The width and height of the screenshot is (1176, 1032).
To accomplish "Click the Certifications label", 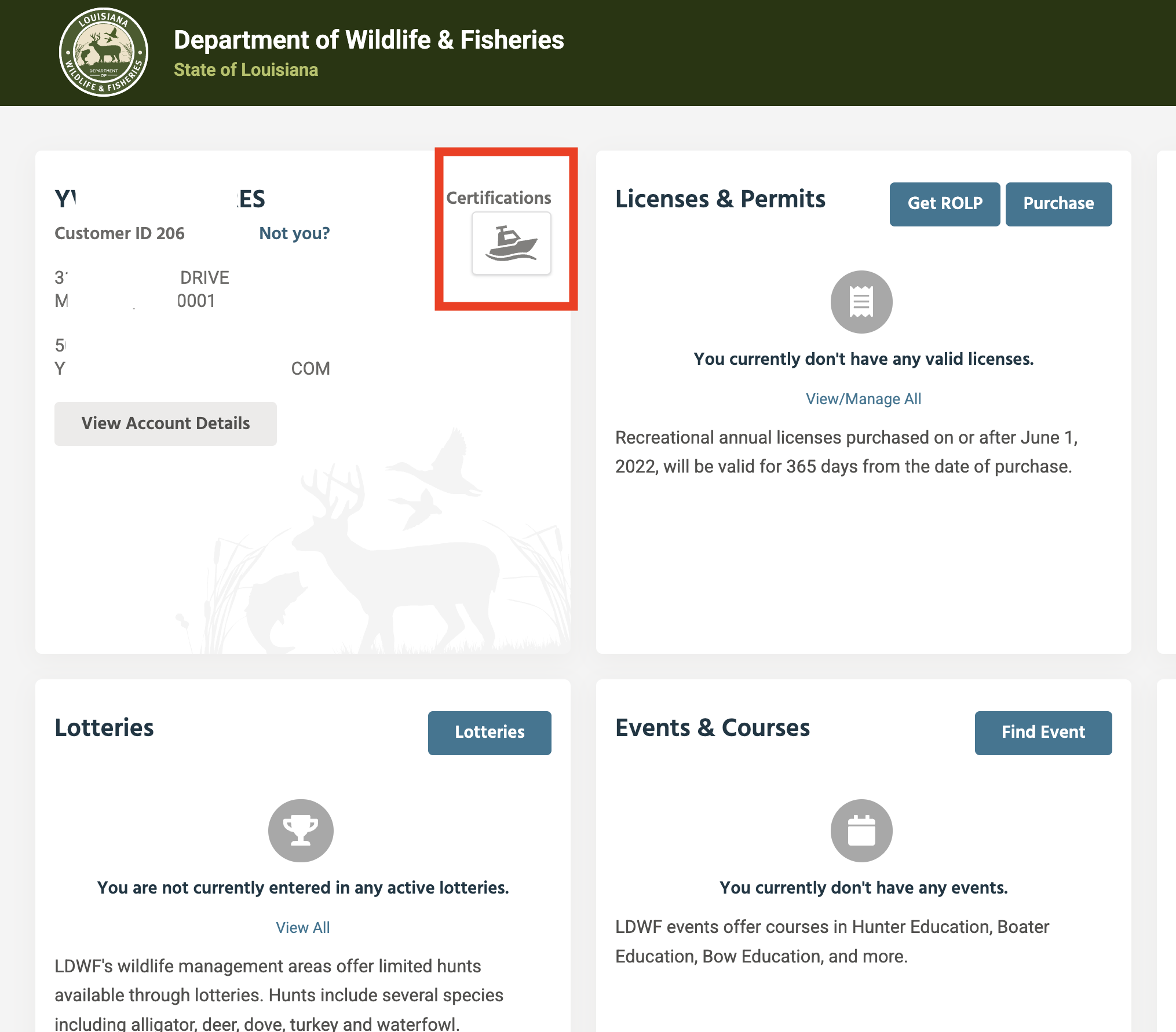I will point(499,198).
